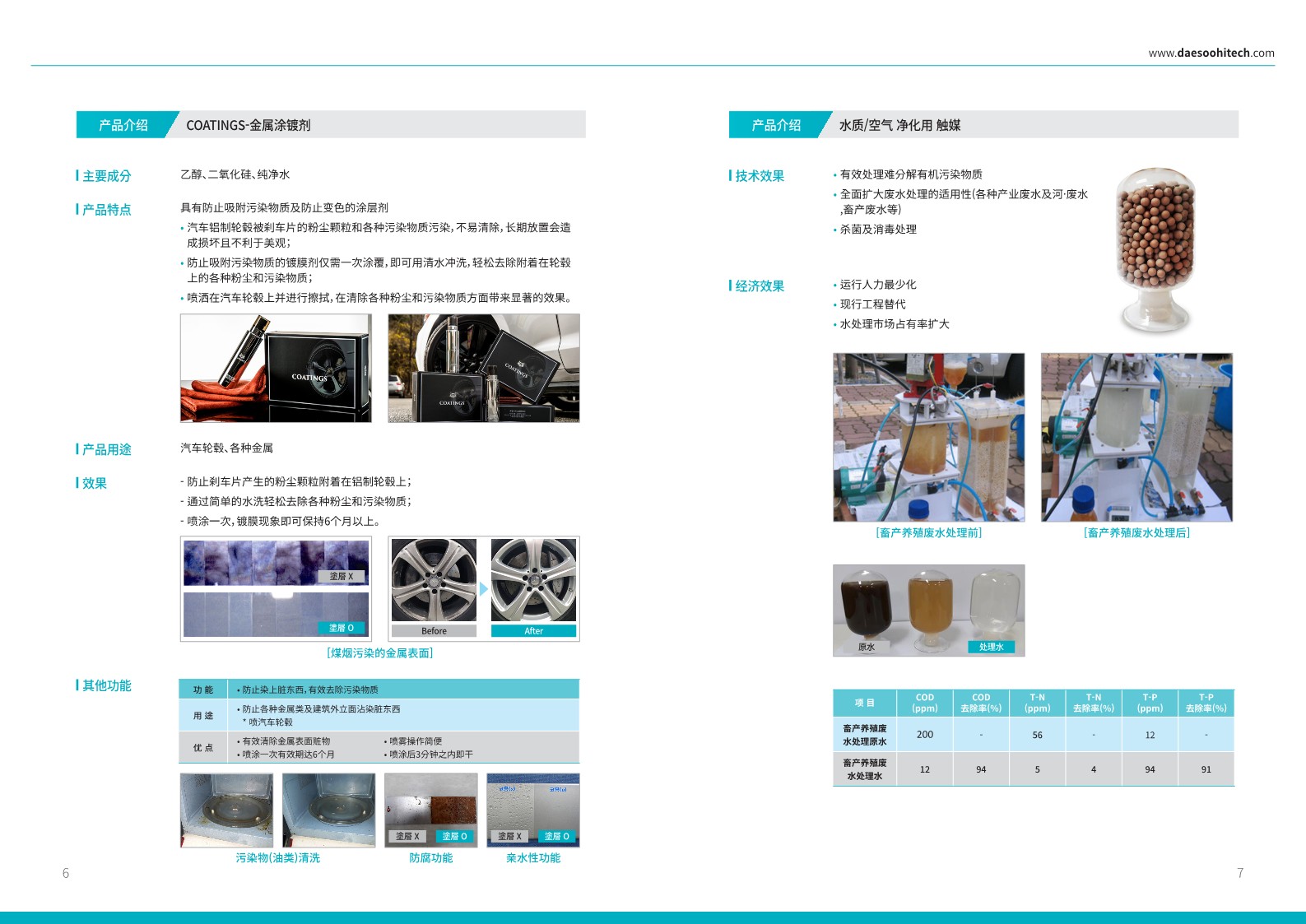Open the 畜产养殖废水处理前 equipment photo

pyautogui.click(x=929, y=438)
